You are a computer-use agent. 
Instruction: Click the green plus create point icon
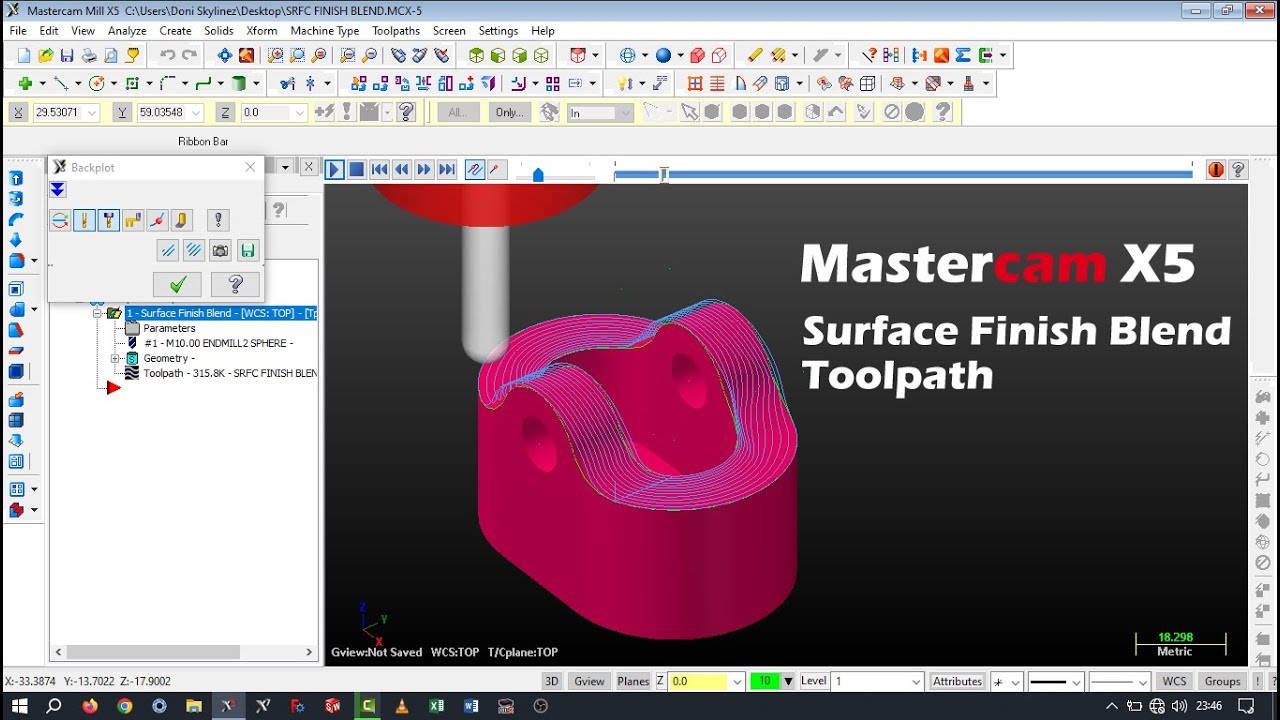(25, 84)
